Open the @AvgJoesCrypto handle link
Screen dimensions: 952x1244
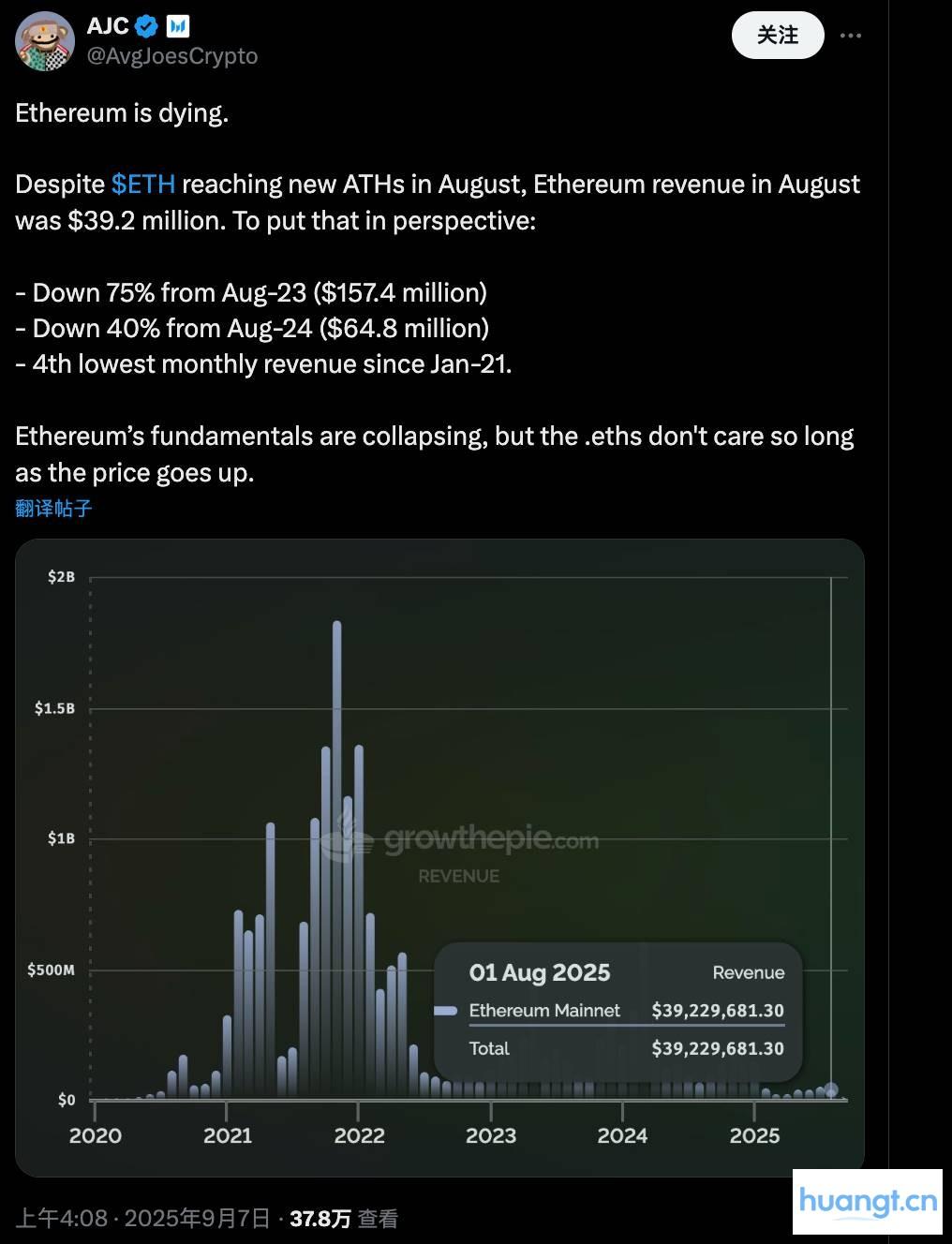click(172, 56)
